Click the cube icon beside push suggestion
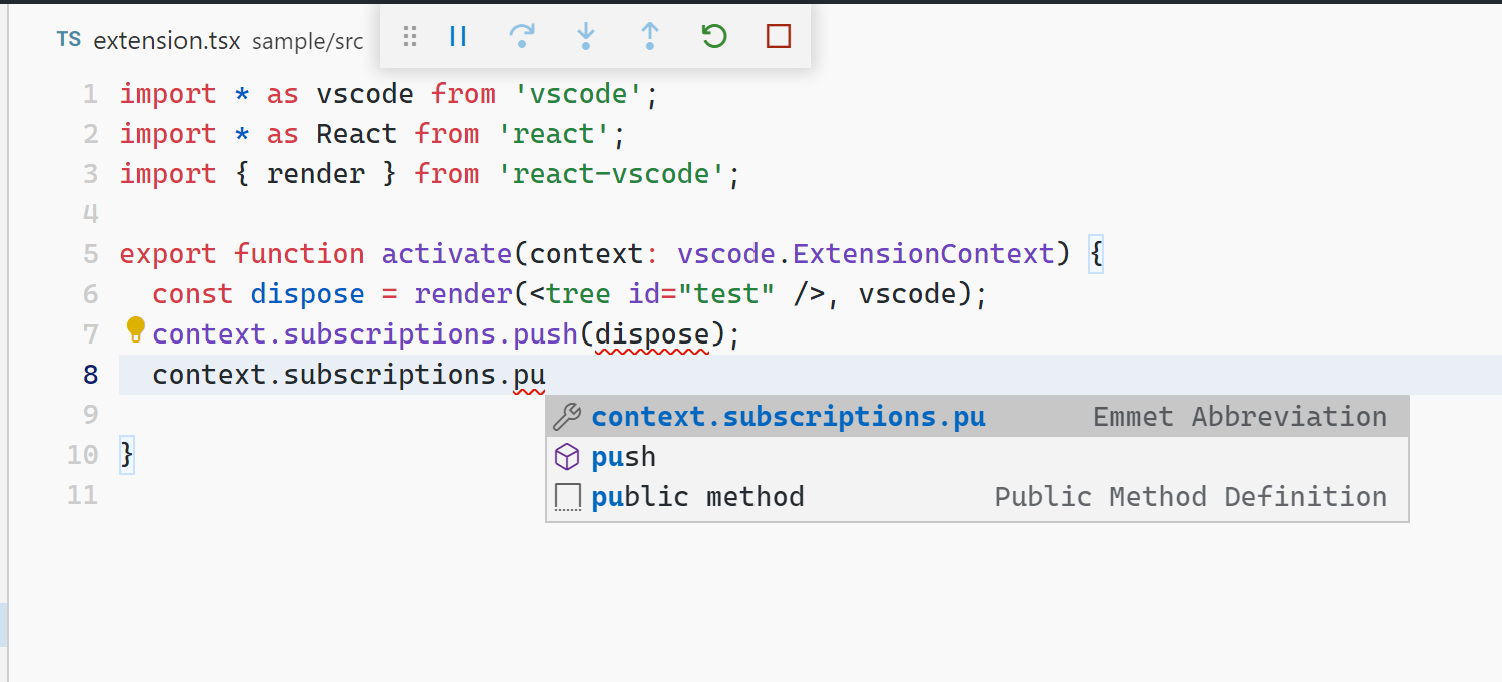The width and height of the screenshot is (1502, 682). (567, 457)
